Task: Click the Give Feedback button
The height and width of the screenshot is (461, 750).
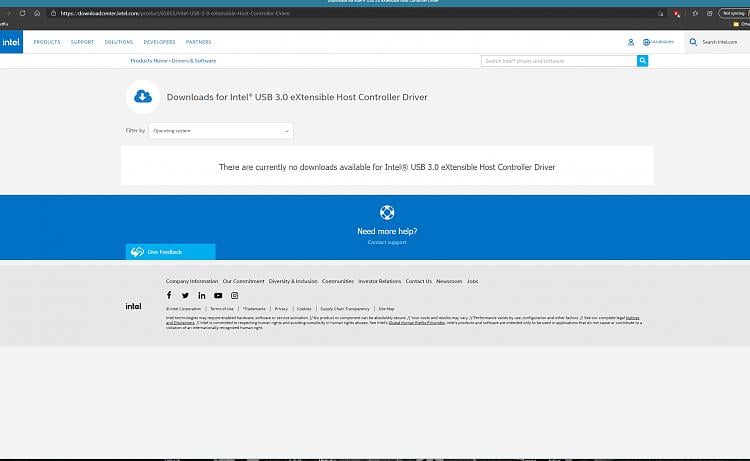Action: [170, 252]
